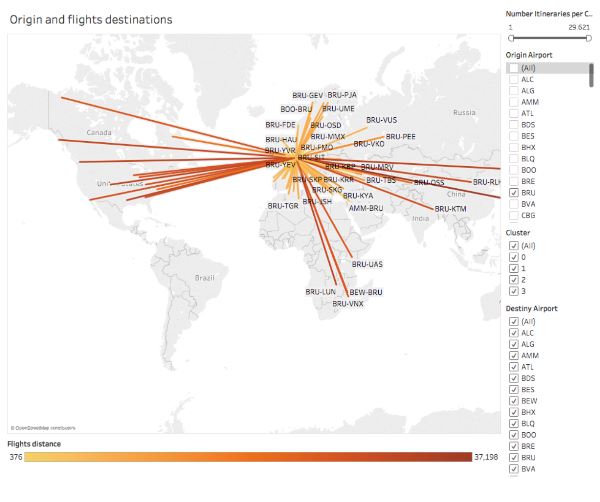Enable ATL in the Origin Airport list
Screen dimensions: 600x502
tap(514, 113)
